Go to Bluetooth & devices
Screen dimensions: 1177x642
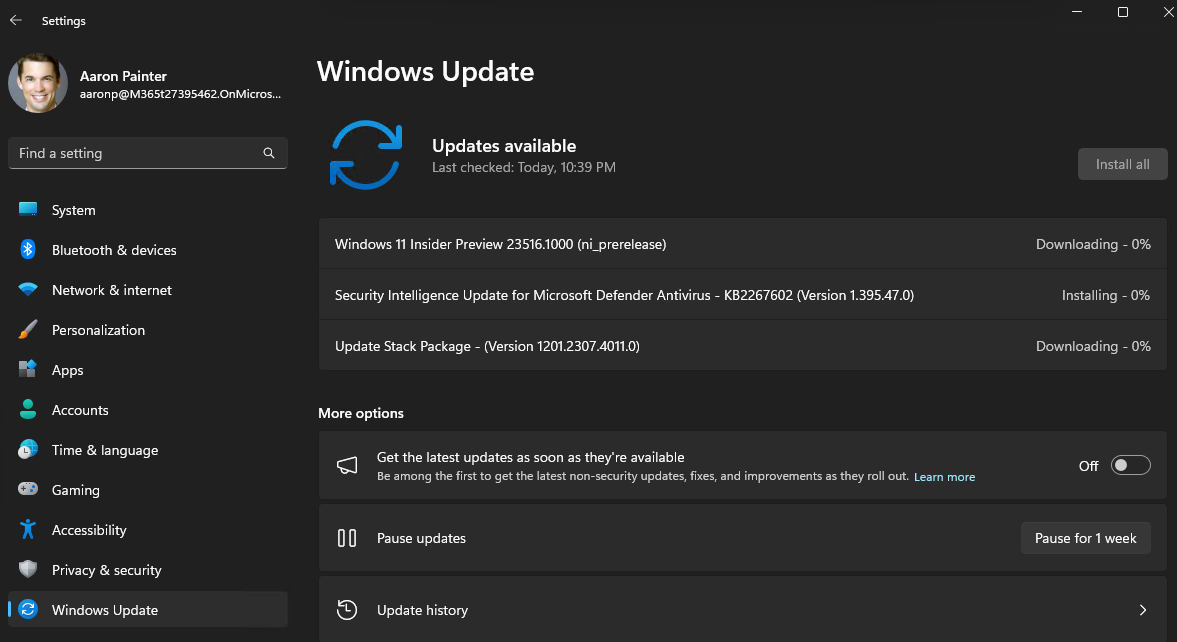click(x=148, y=250)
